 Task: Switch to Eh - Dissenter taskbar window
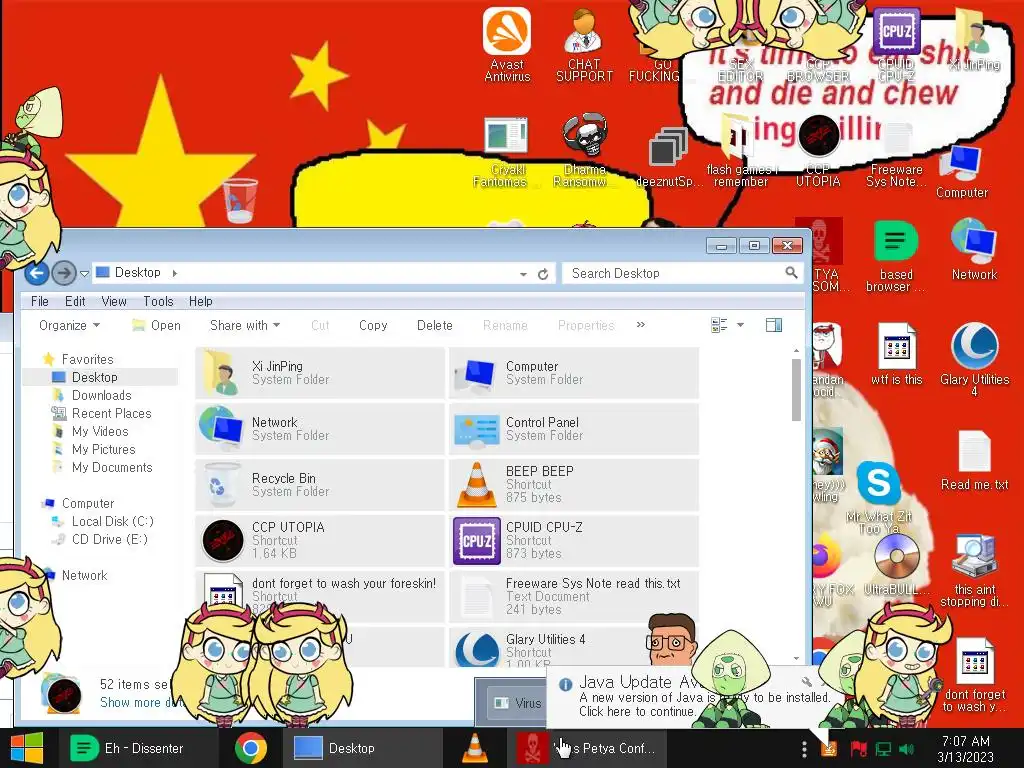(137, 748)
